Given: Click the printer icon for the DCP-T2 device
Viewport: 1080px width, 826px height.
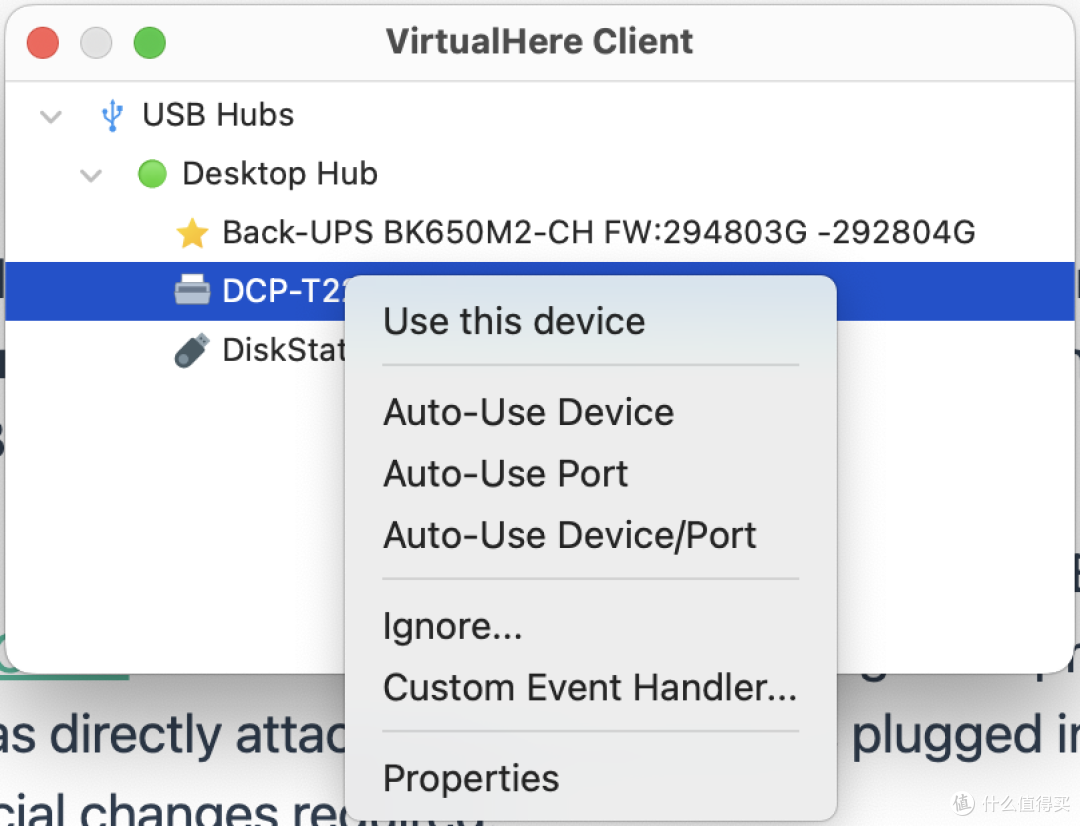Looking at the screenshot, I should (192, 291).
